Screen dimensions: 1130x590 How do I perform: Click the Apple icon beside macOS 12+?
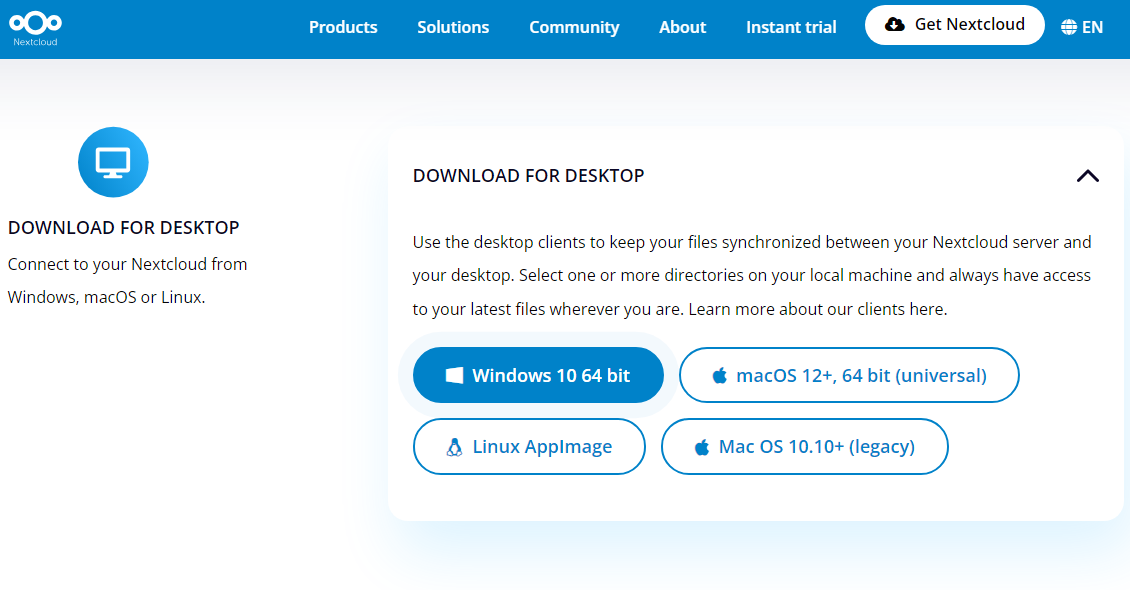coord(719,375)
